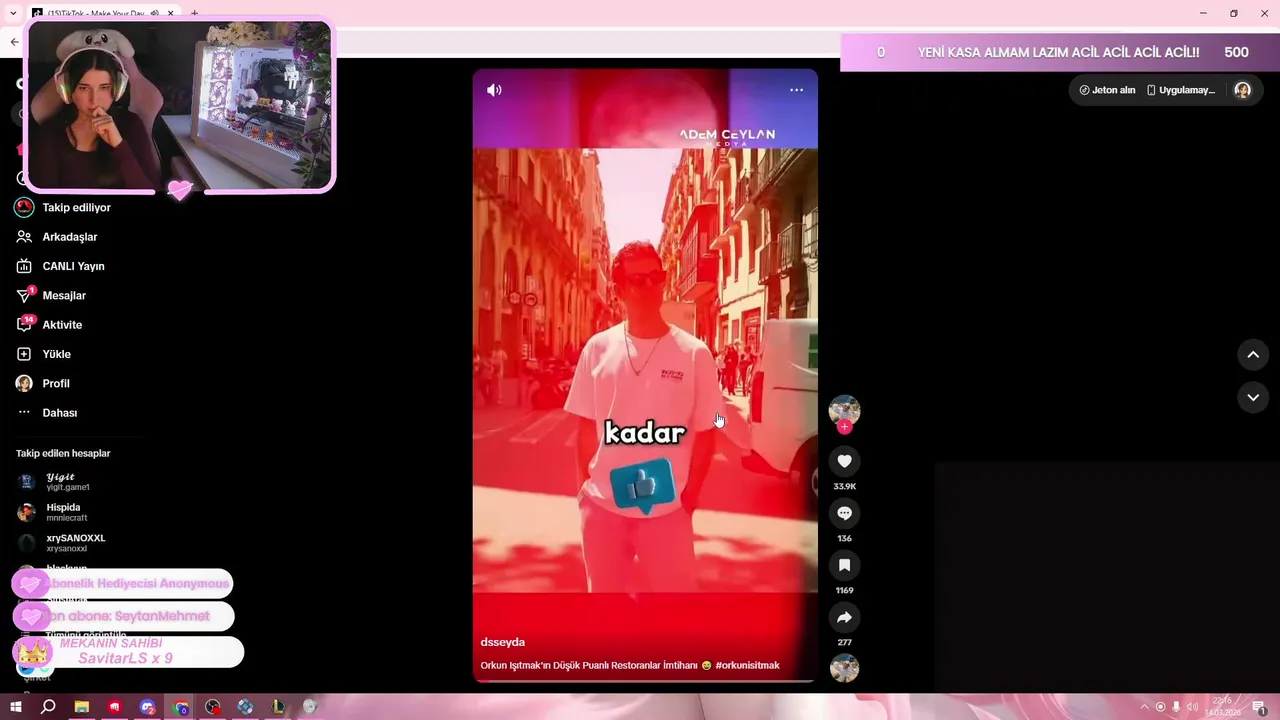
Task: Open the Windows Start menu
Action: pyautogui.click(x=16, y=707)
